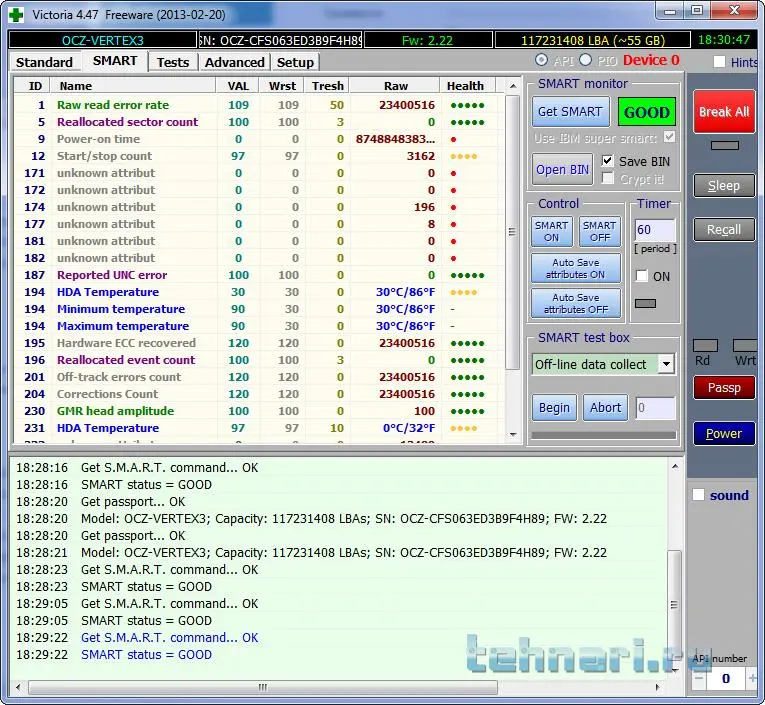Click the OCZ-VERTEX3 model name field
This screenshot has width=765, height=705.
coord(102,40)
